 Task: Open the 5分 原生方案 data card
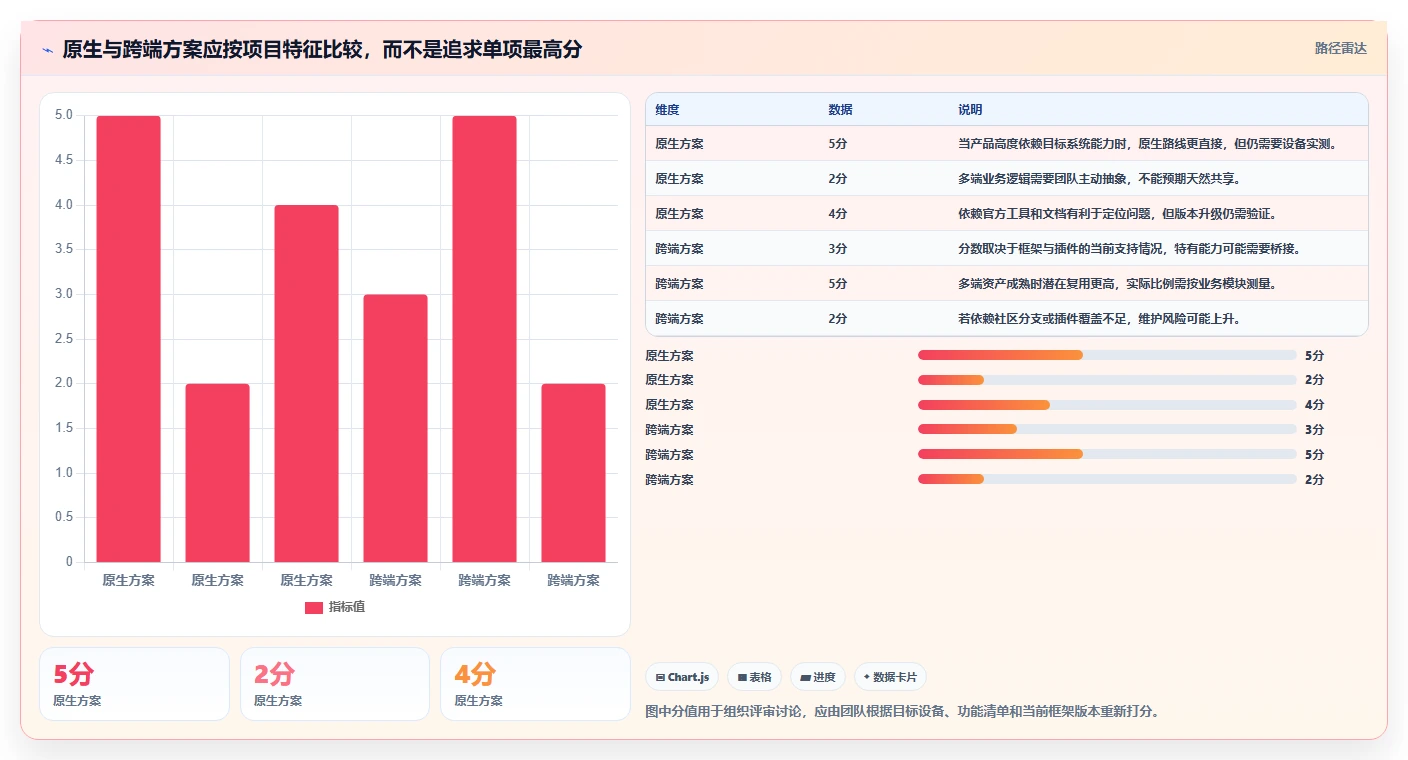pyautogui.click(x=134, y=684)
